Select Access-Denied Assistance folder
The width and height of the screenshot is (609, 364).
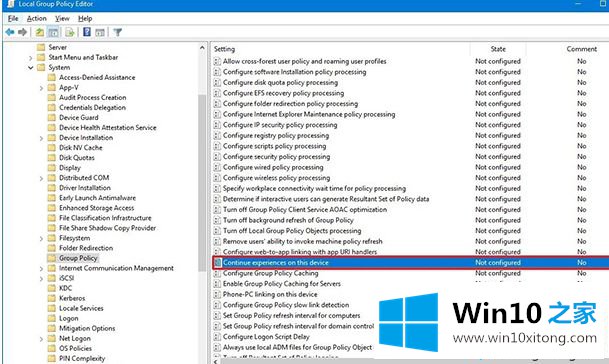(x=97, y=77)
